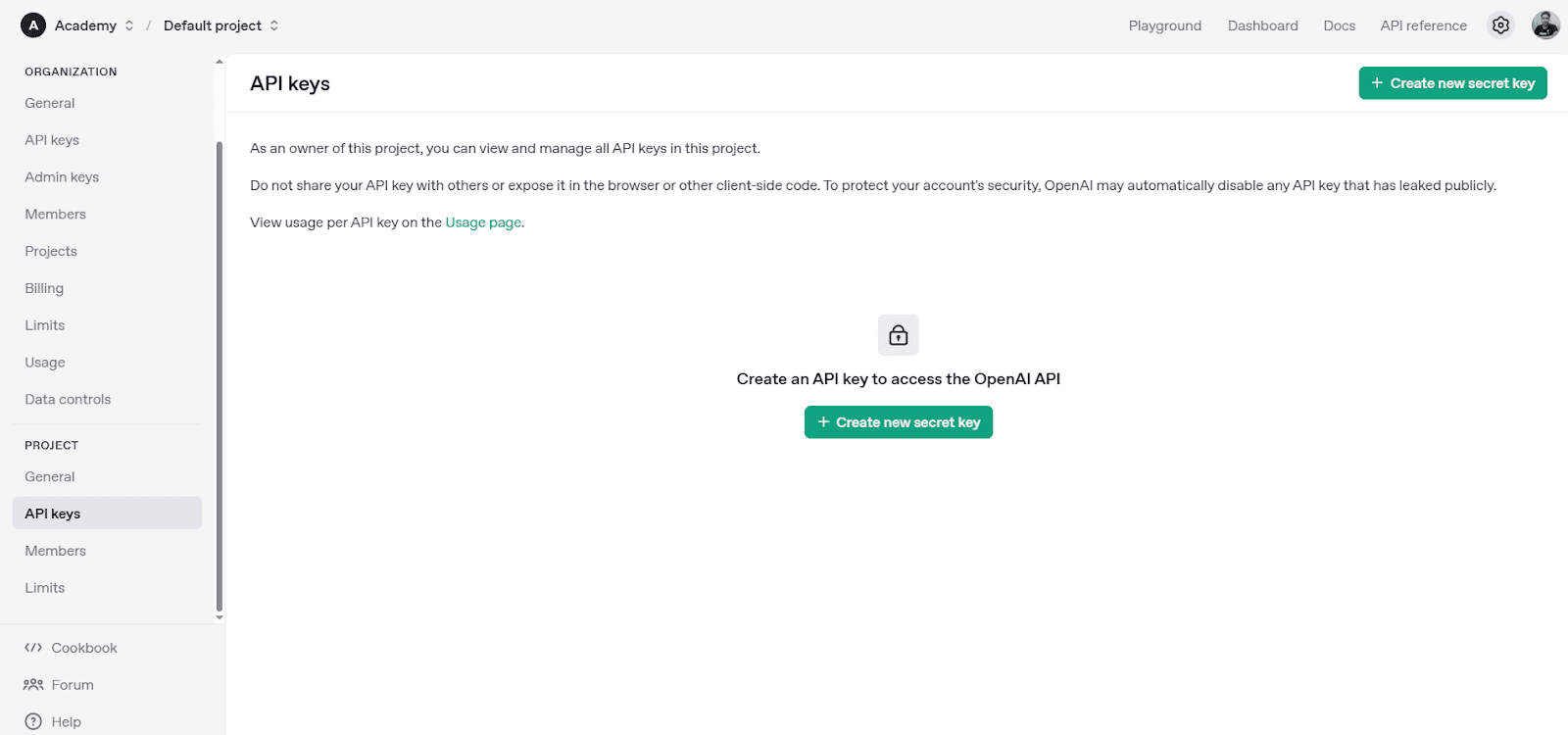Click the Academy organization logo badge

click(32, 24)
